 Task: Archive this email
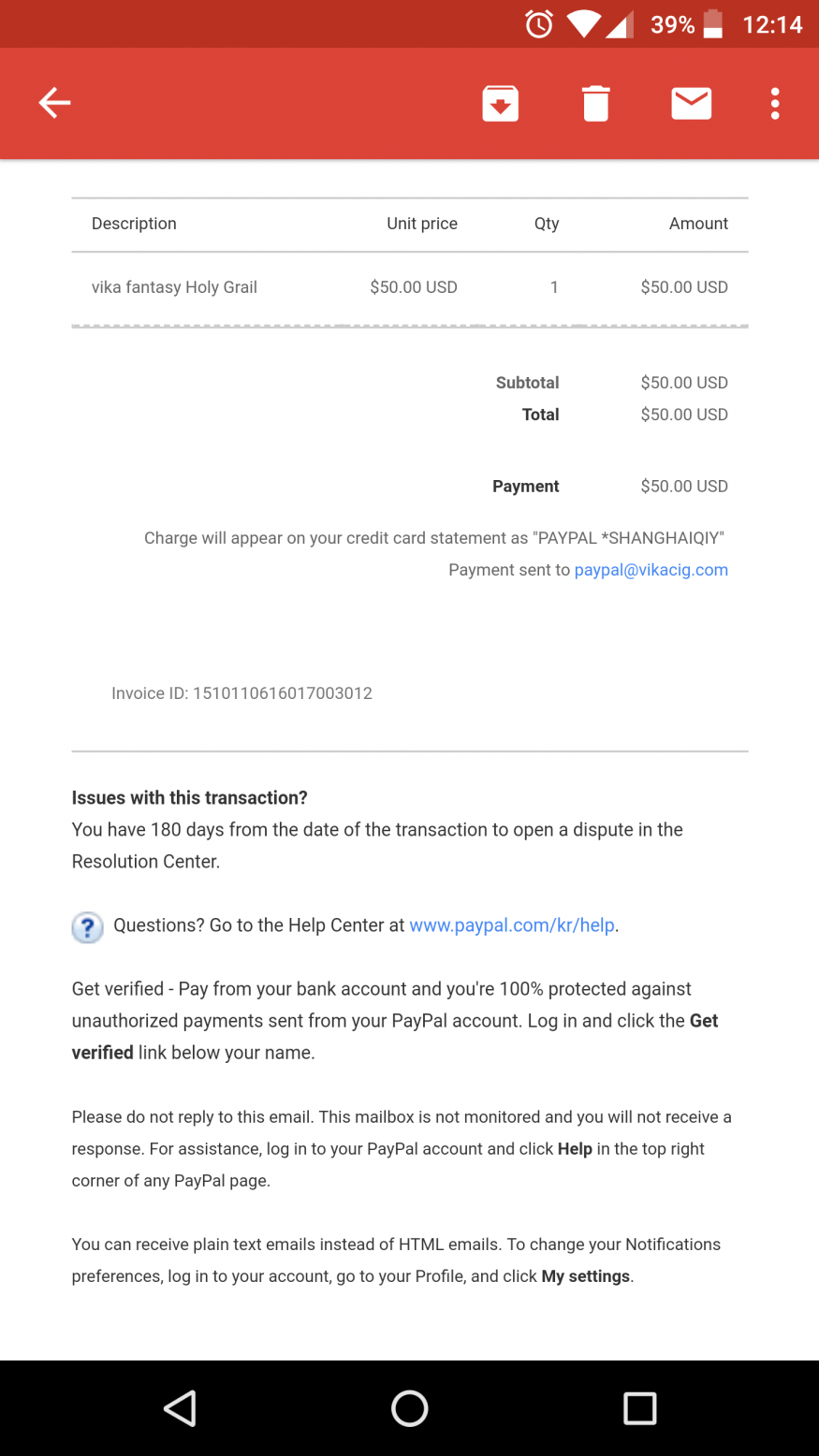tap(501, 103)
